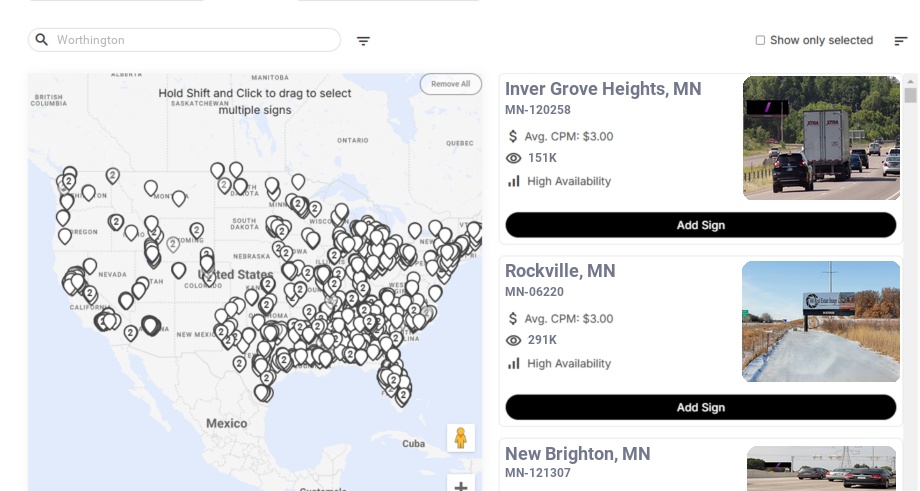Click Remove All on the map

click(x=450, y=84)
